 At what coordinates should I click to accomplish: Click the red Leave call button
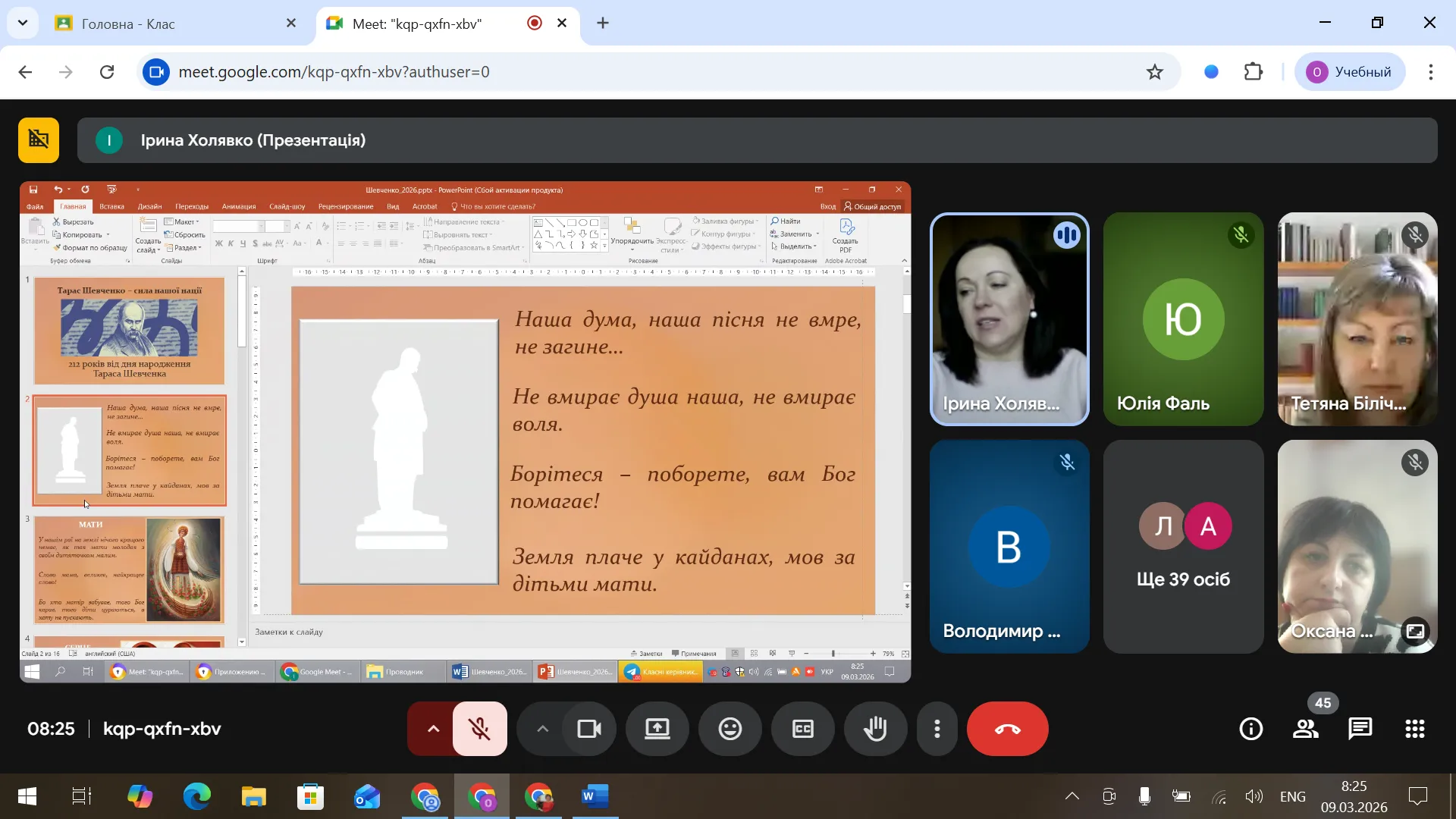1007,729
